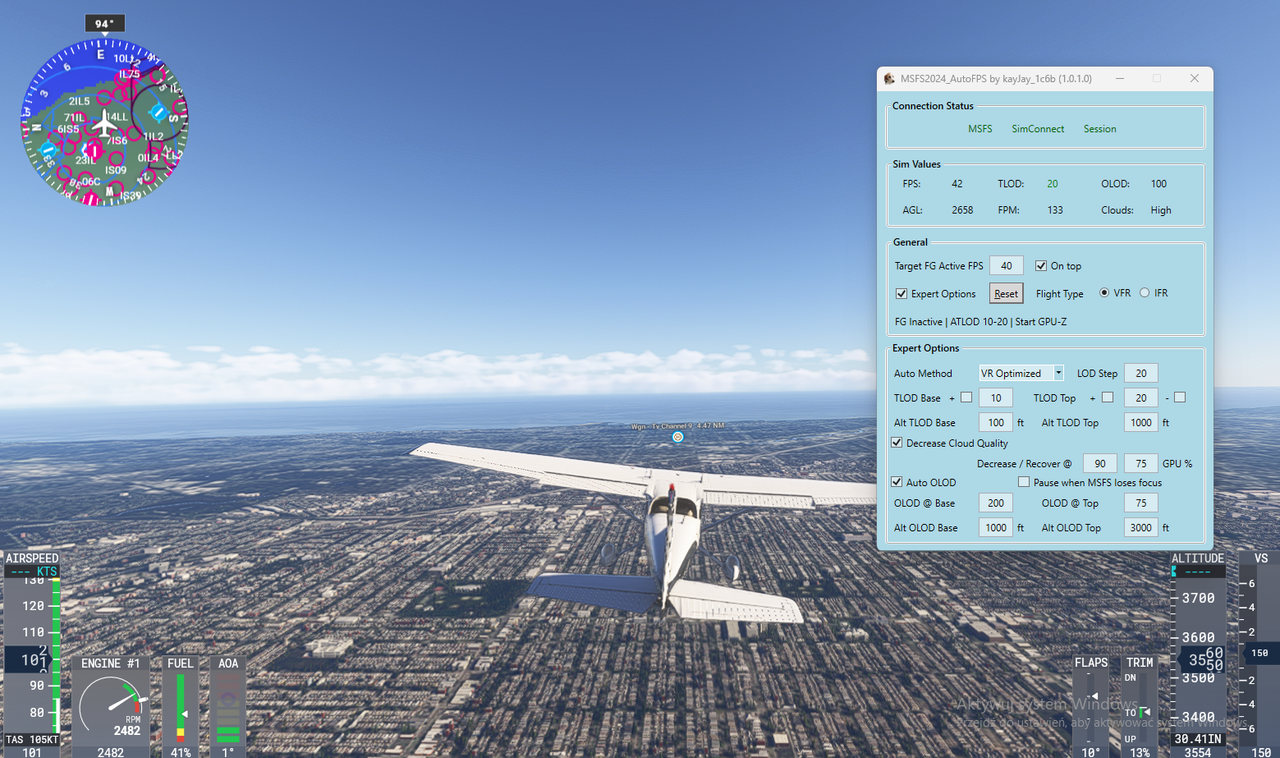The width and height of the screenshot is (1280, 758).
Task: Disable Decrease Cloud Quality
Action: [x=897, y=443]
